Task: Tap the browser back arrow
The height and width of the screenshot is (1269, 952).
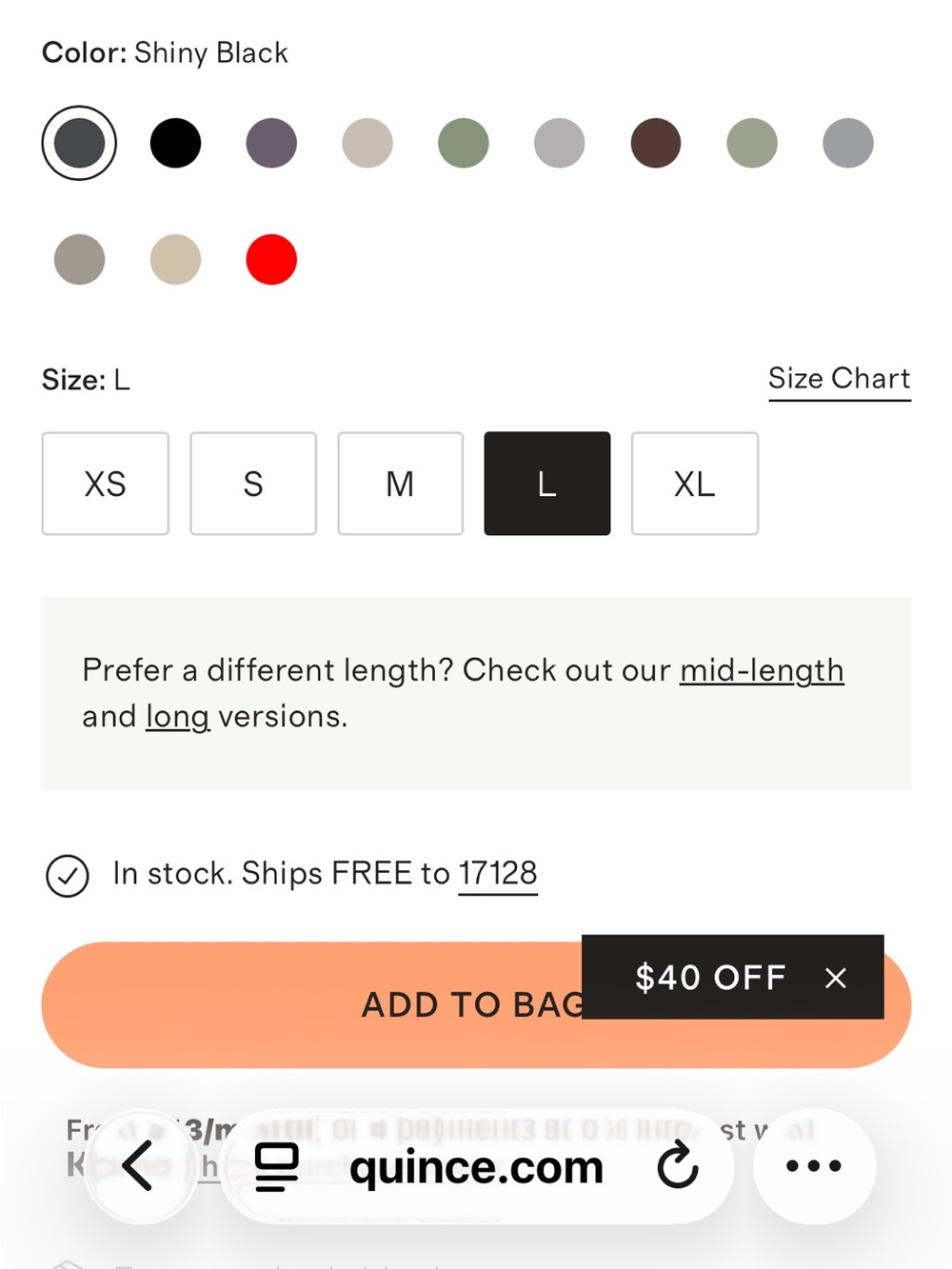Action: 139,1165
